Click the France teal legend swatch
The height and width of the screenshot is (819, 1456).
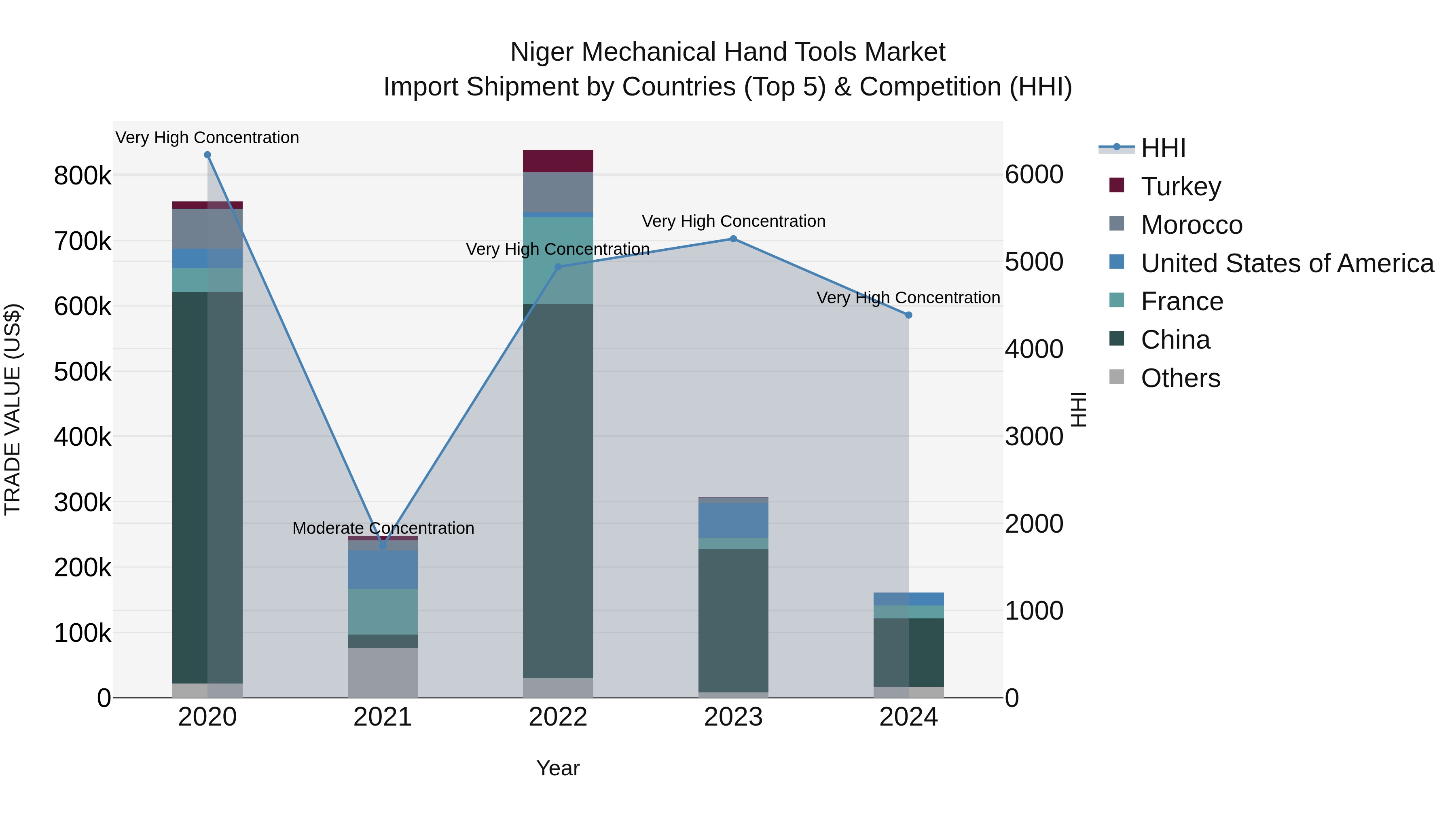(1117, 300)
